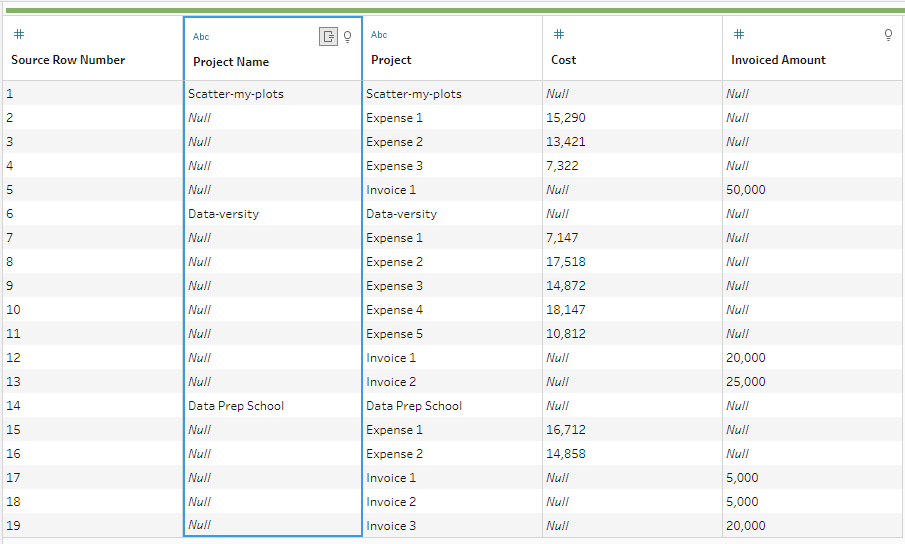This screenshot has height=544, width=905.
Task: Select the 50,000 Invoiced Amount cell
Action: (x=748, y=190)
